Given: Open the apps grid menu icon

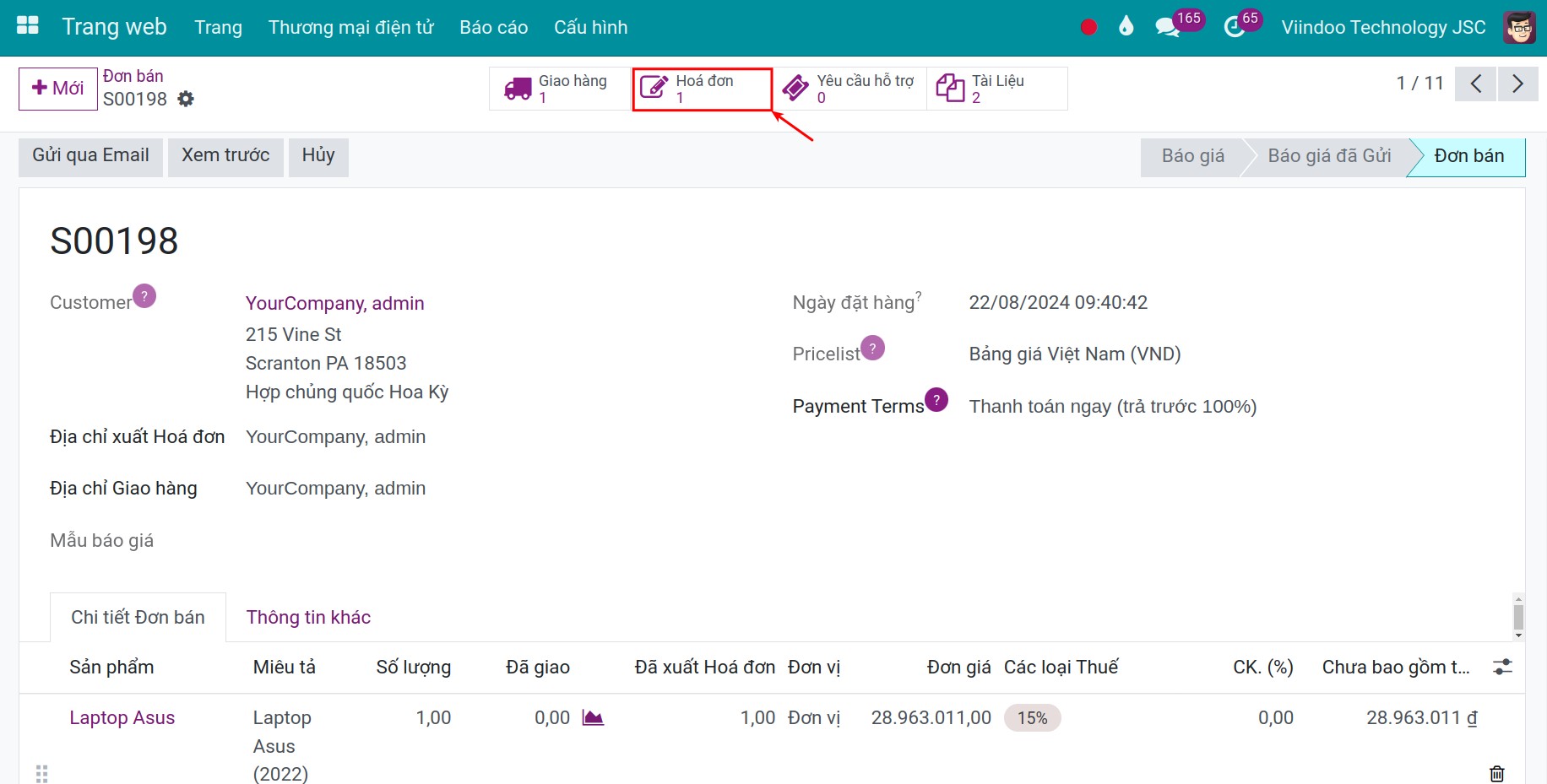Looking at the screenshot, I should click(28, 26).
